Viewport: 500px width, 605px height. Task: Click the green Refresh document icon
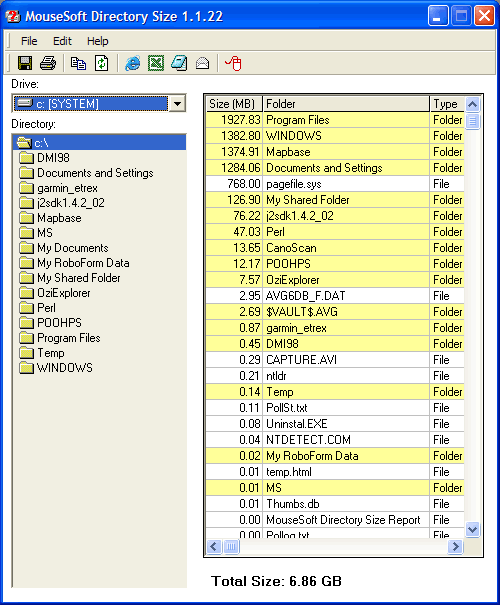tap(101, 63)
